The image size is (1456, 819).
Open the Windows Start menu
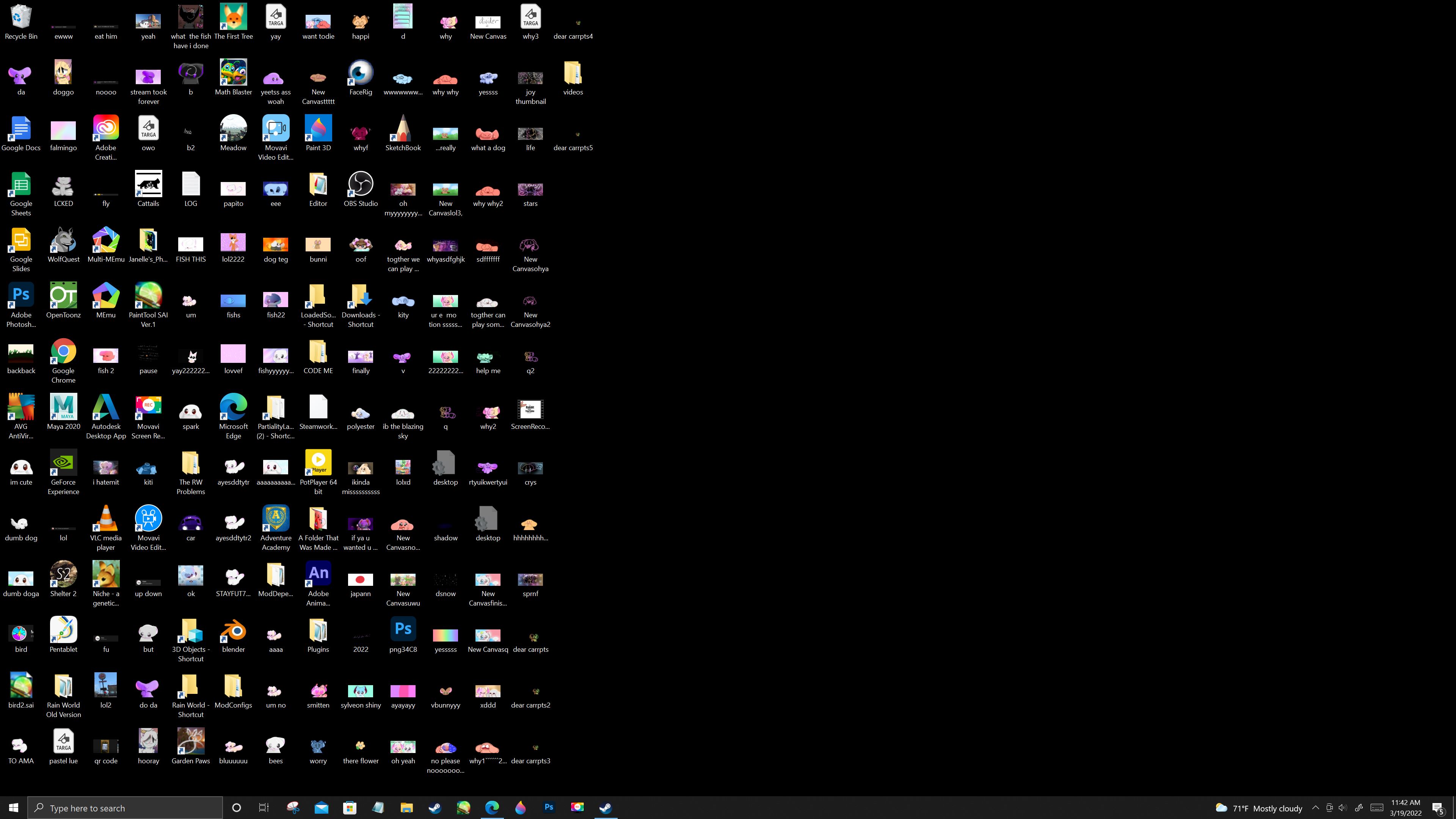[x=14, y=808]
